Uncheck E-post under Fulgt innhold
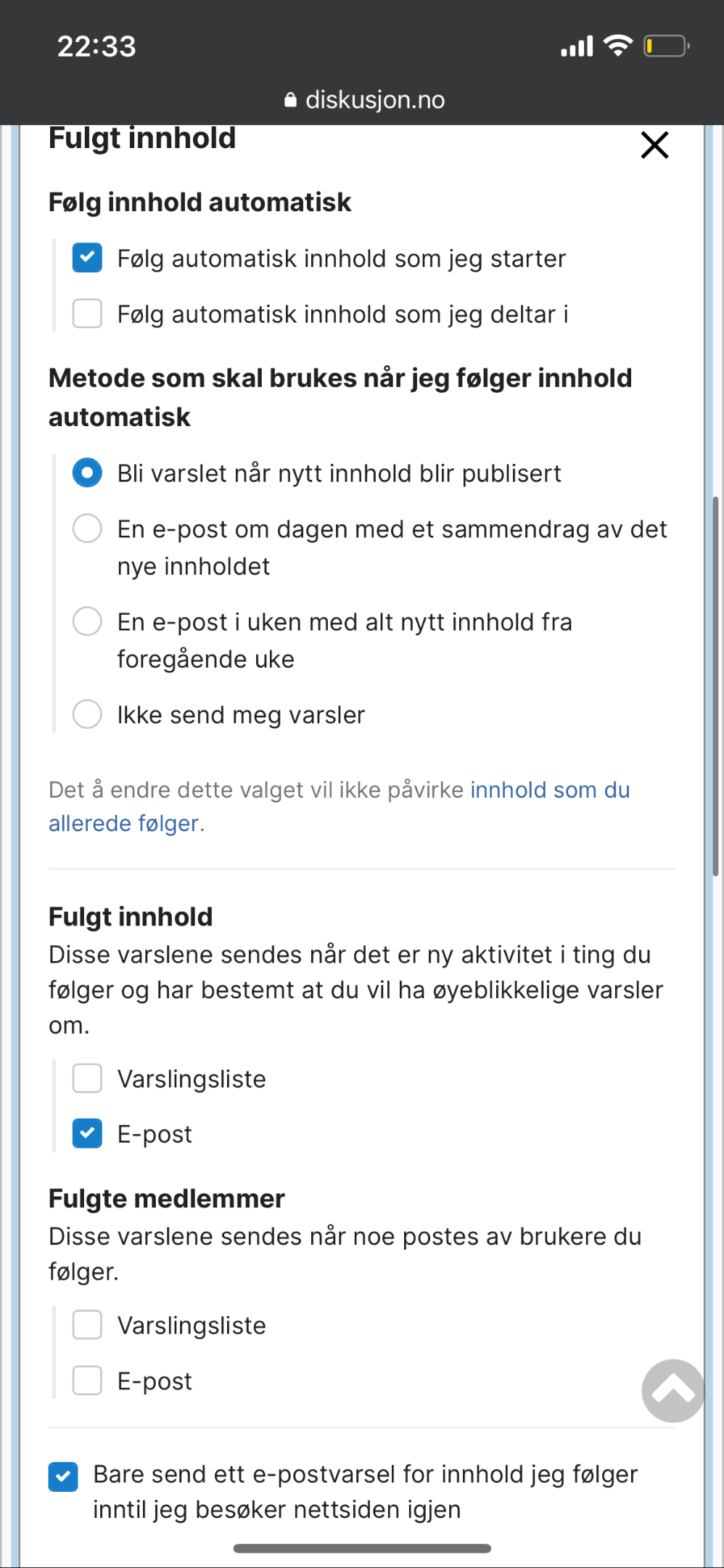724x1568 pixels. click(87, 1133)
